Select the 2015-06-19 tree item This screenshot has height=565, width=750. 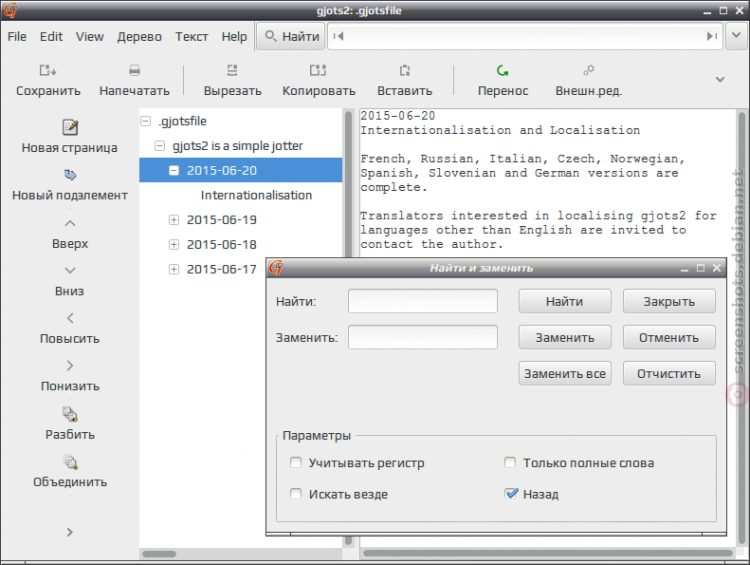(x=222, y=220)
